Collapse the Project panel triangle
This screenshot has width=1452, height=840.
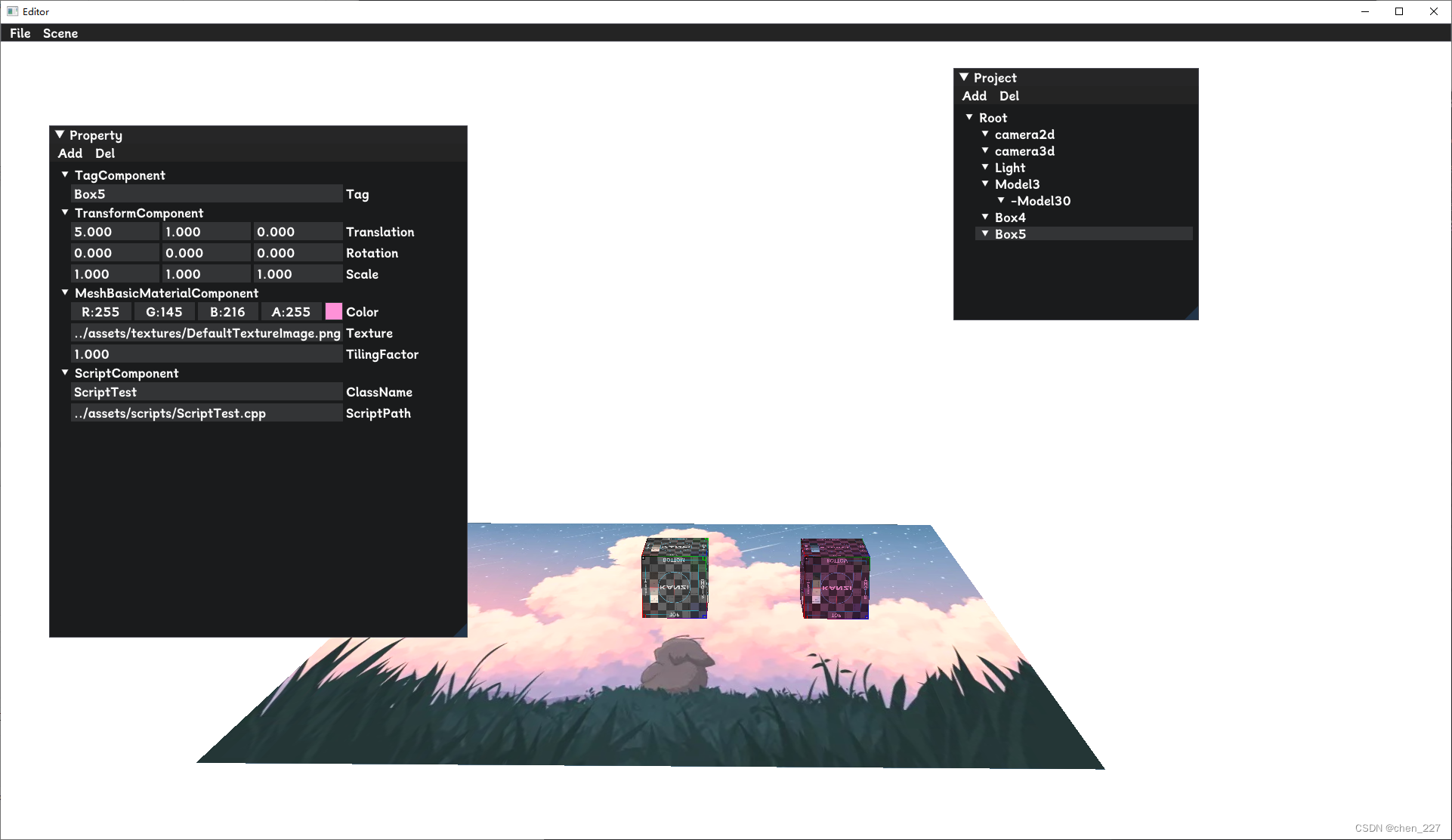click(x=964, y=78)
